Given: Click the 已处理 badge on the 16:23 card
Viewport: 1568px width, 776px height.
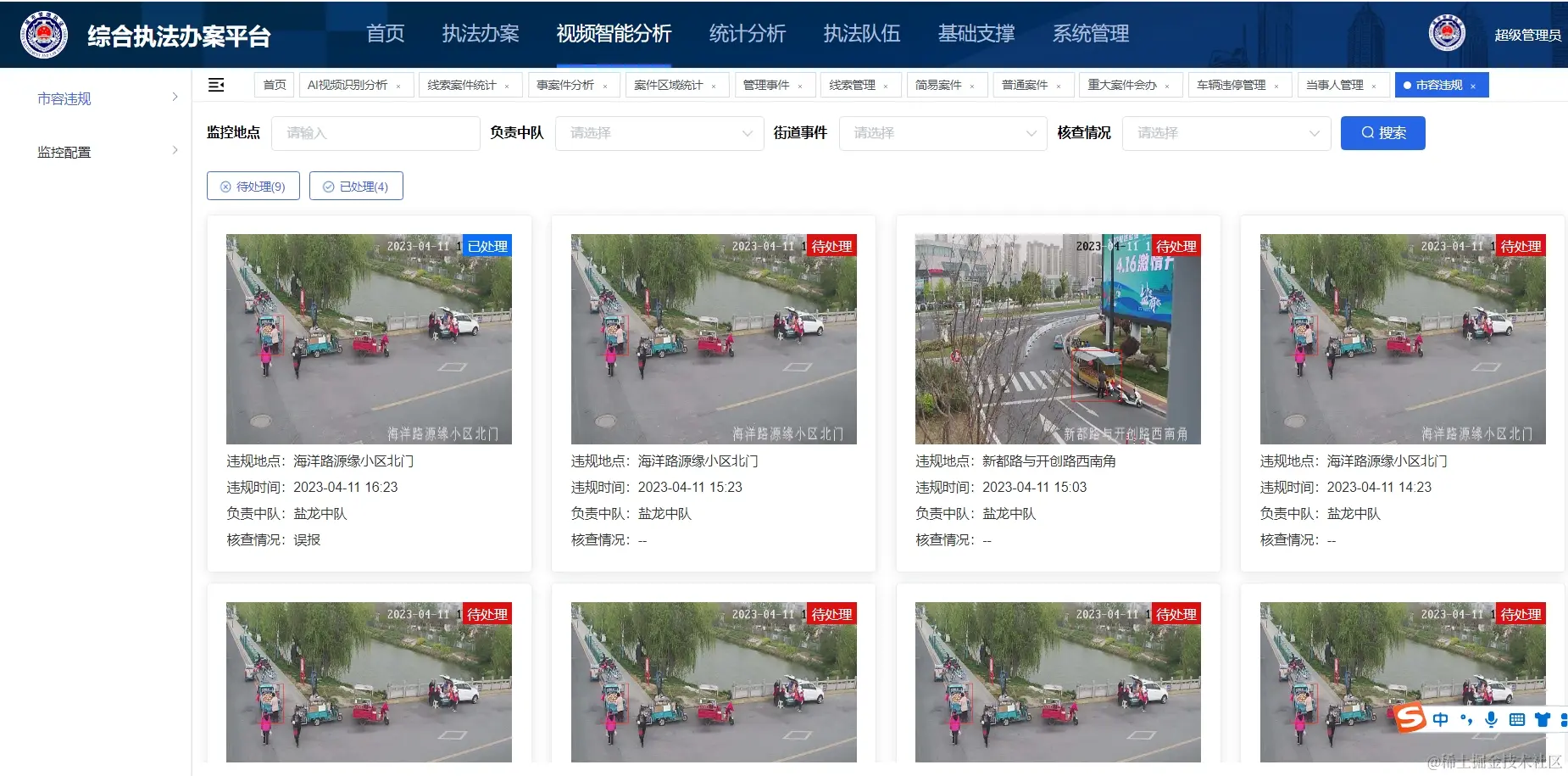Looking at the screenshot, I should 487,246.
